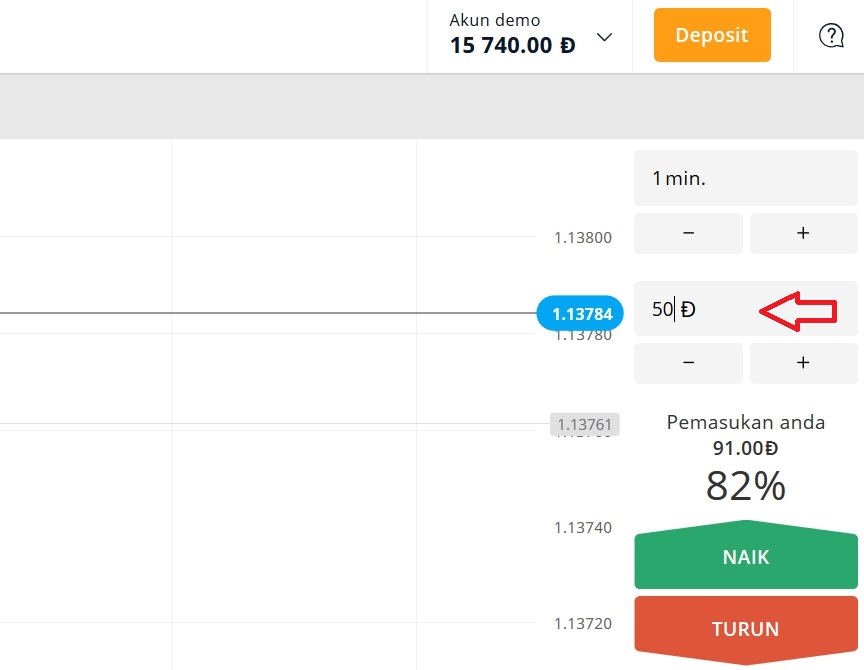
Task: Click the Deposit button
Action: [712, 35]
